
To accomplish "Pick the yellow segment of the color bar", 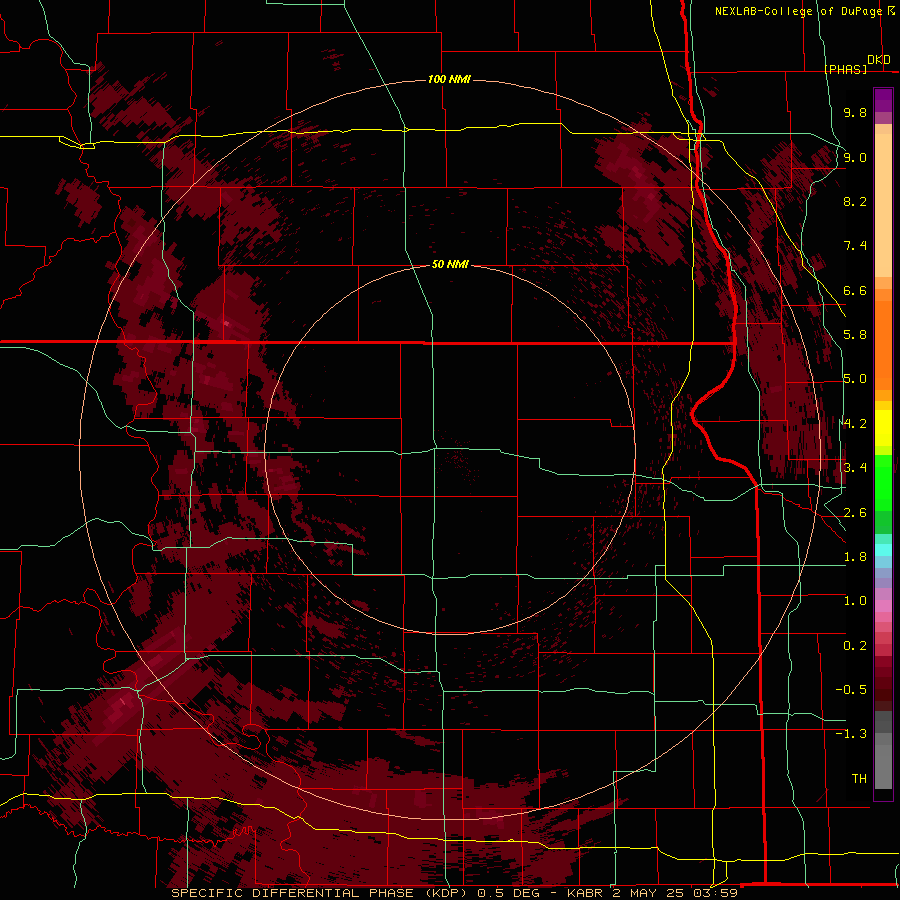I will (883, 428).
